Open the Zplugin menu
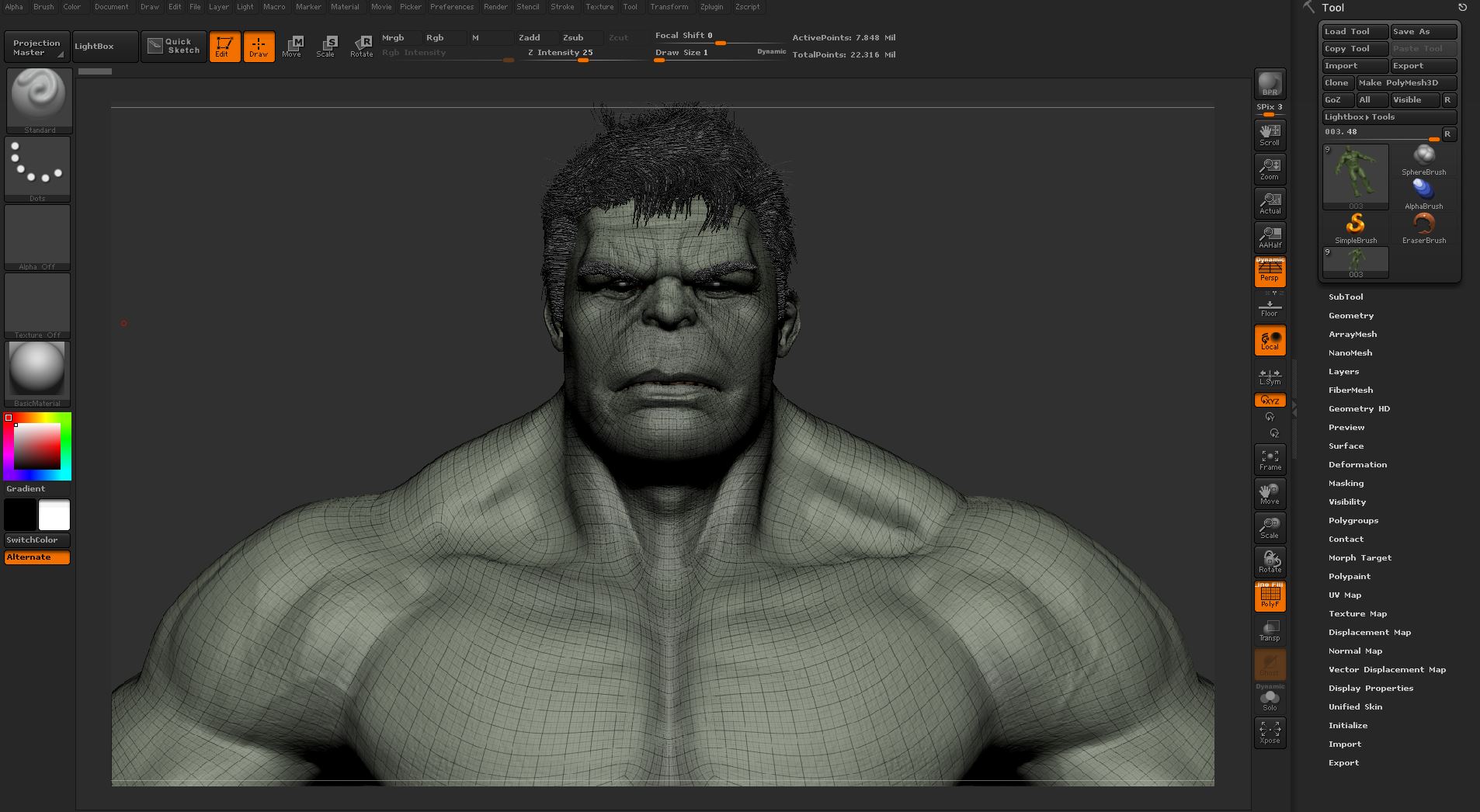The image size is (1480, 812). coord(711,6)
